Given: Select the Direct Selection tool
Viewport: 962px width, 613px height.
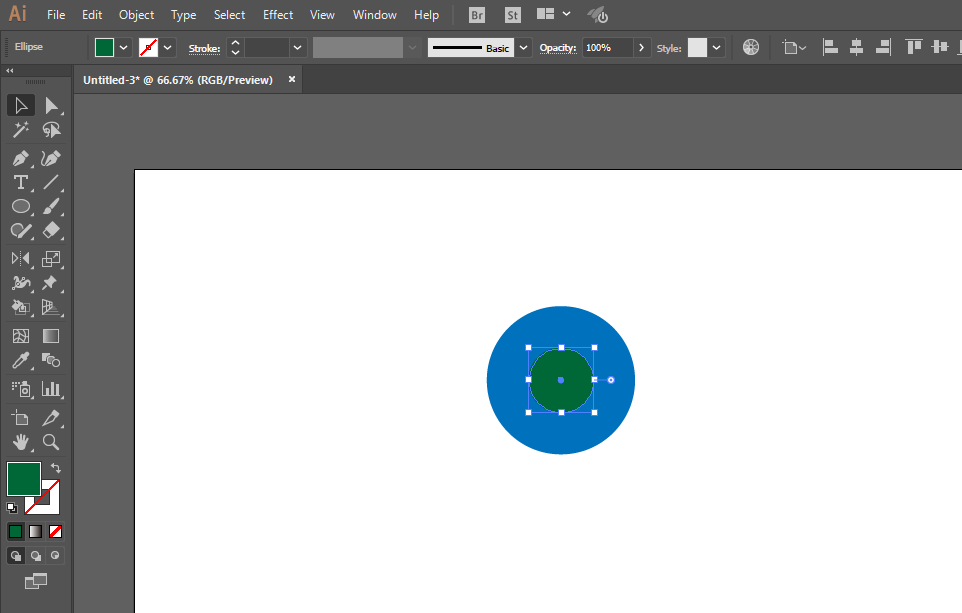Looking at the screenshot, I should (x=51, y=106).
